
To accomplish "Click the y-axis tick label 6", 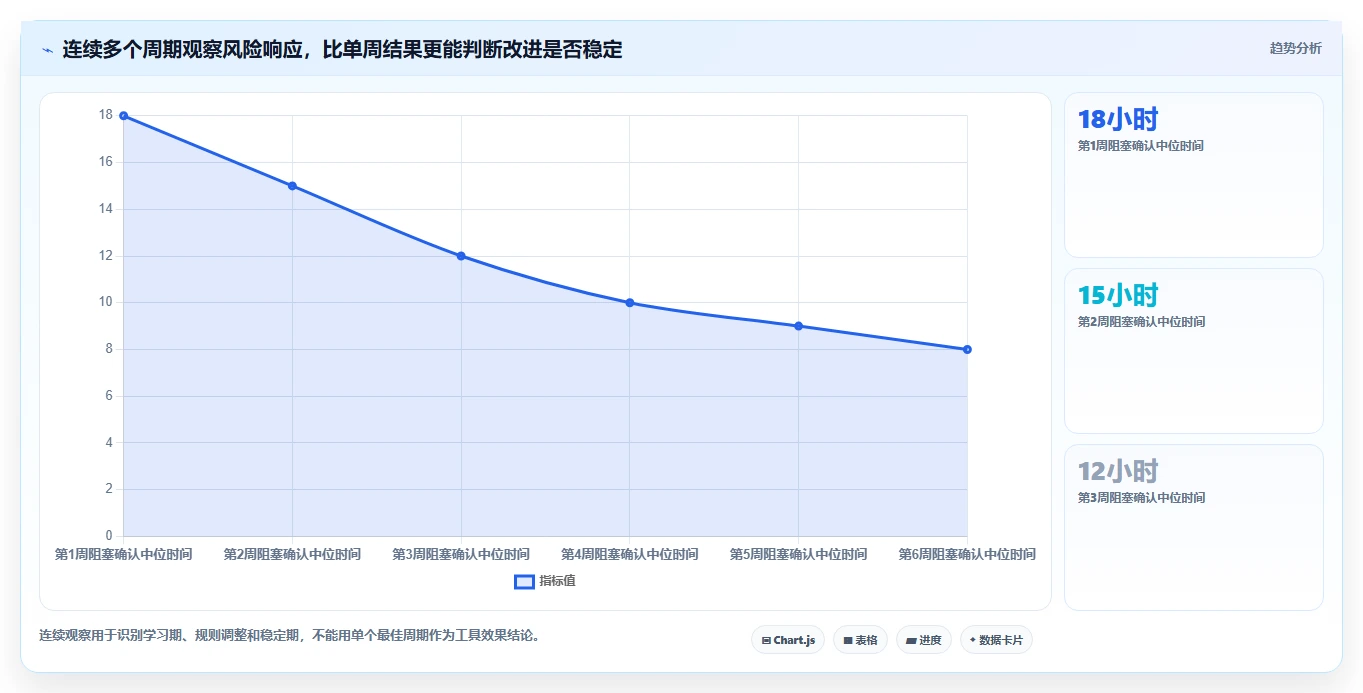I will 109,396.
